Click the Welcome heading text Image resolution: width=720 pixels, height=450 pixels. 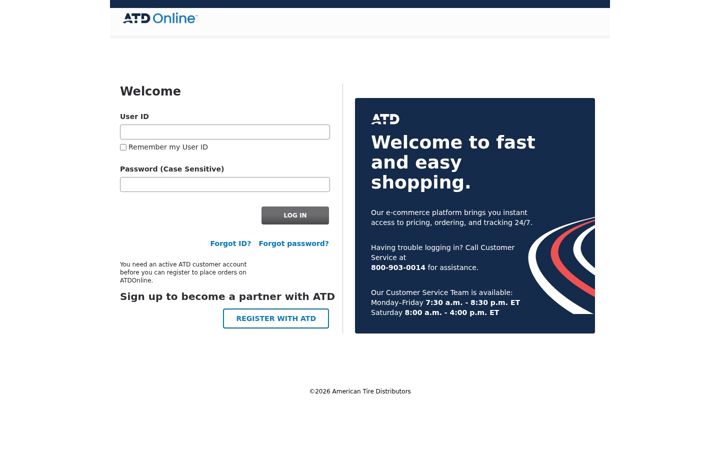[150, 91]
